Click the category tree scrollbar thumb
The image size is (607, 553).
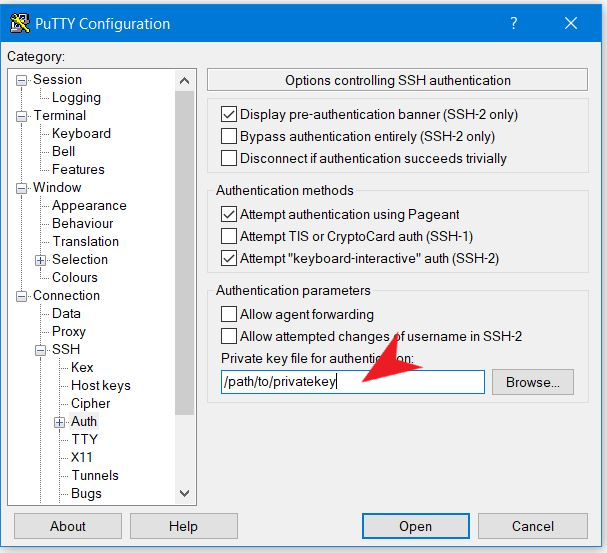point(185,253)
